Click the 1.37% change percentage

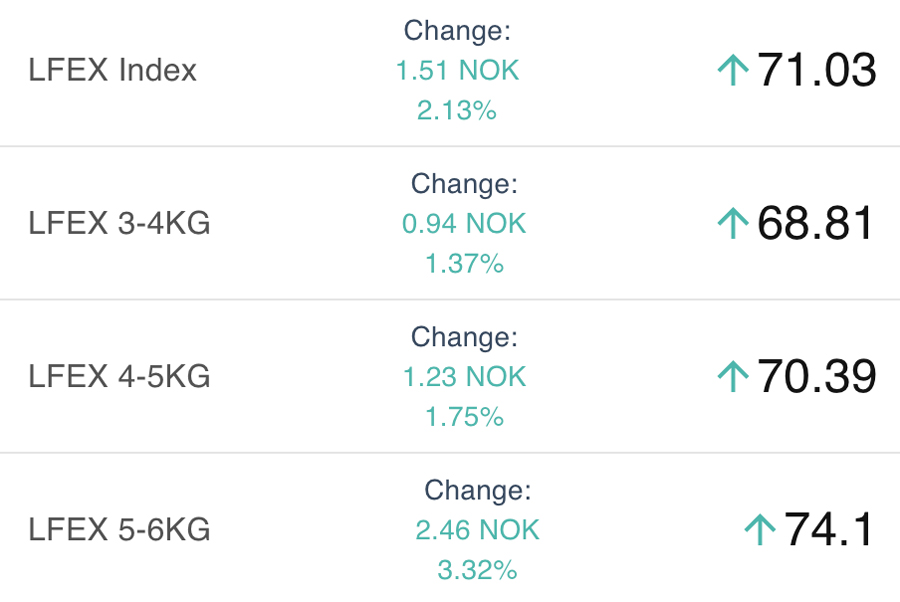pyautogui.click(x=464, y=263)
